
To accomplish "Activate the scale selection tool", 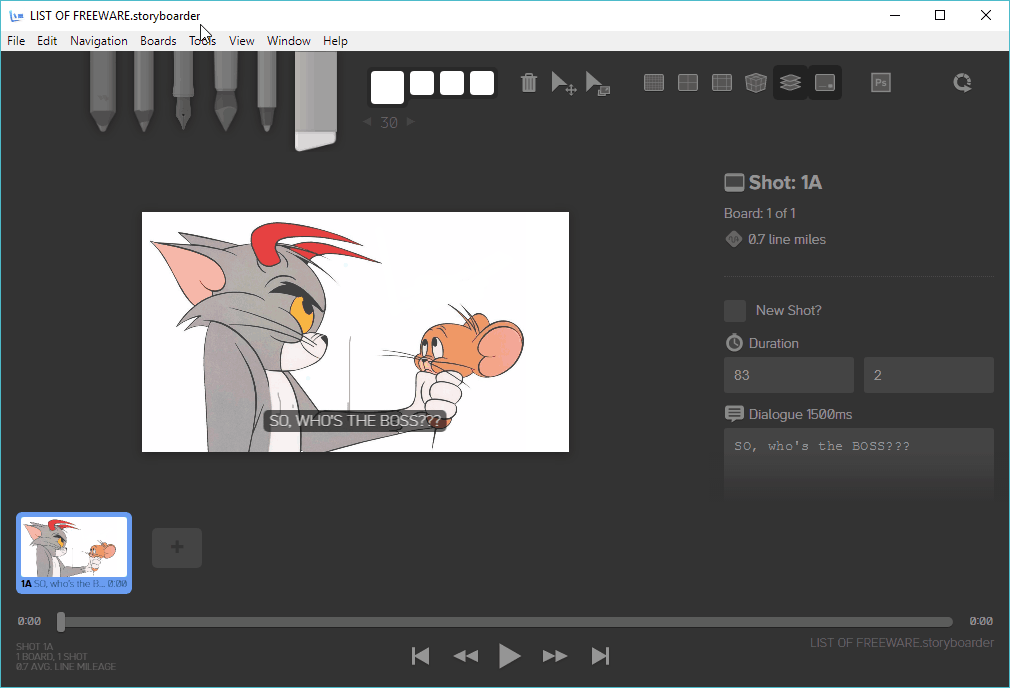I will 598,83.
